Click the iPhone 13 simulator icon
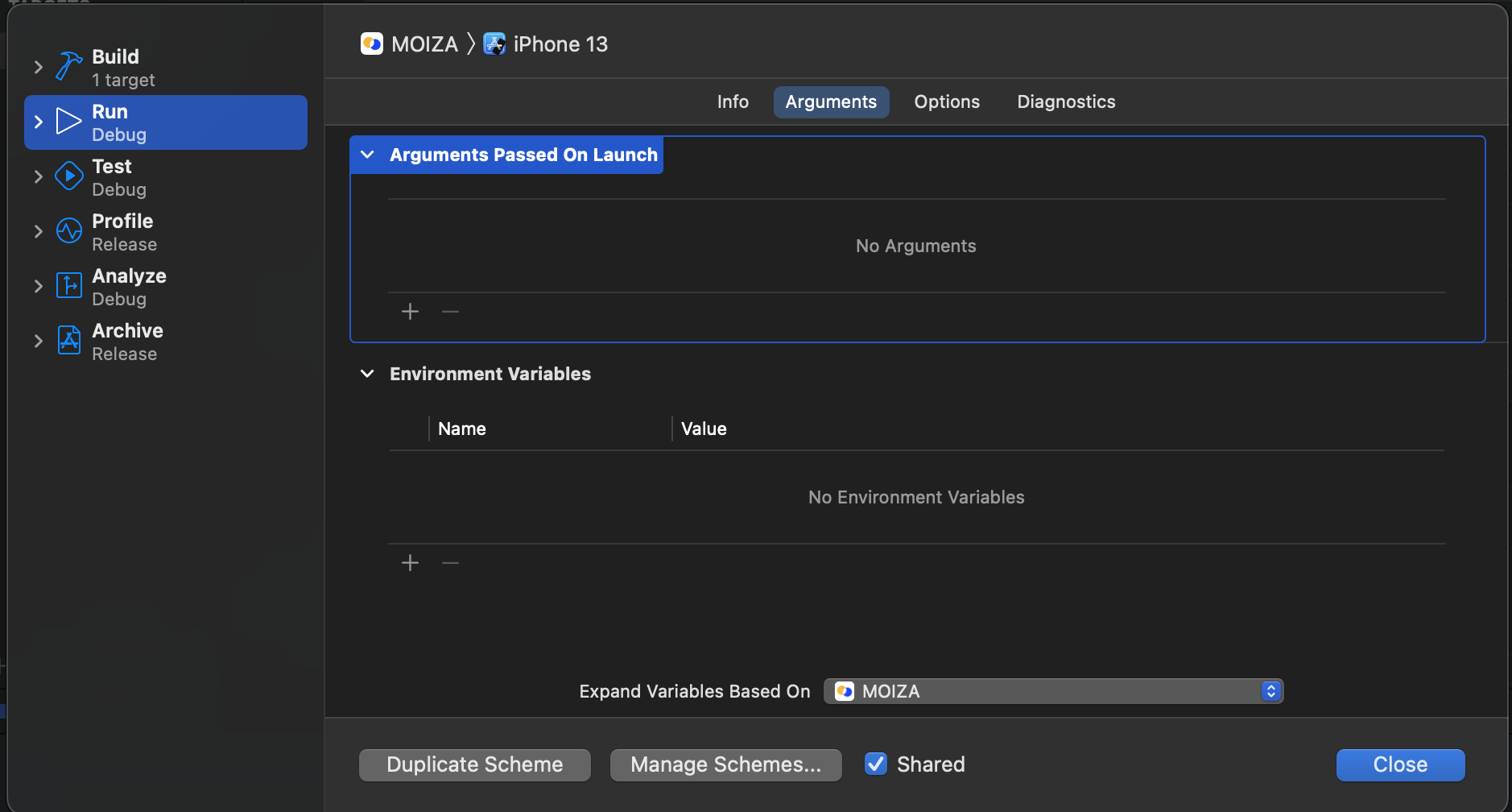The height and width of the screenshot is (812, 1512). pyautogui.click(x=494, y=43)
